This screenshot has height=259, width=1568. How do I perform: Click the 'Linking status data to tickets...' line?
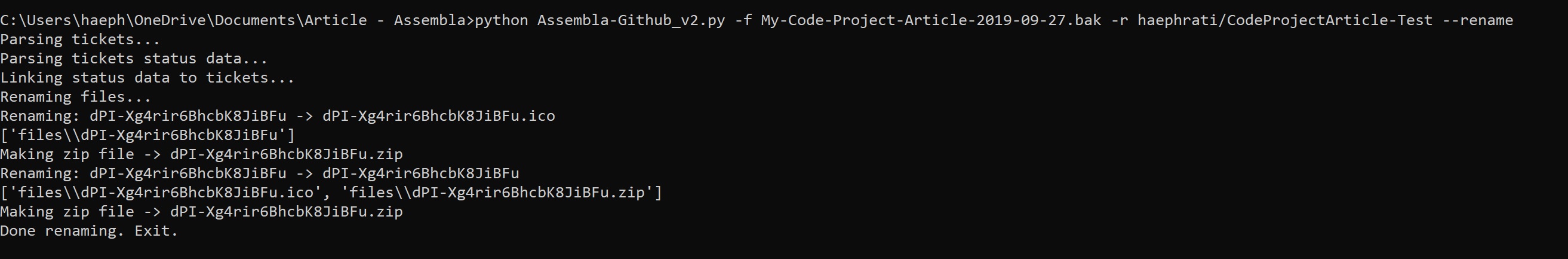coord(147,78)
